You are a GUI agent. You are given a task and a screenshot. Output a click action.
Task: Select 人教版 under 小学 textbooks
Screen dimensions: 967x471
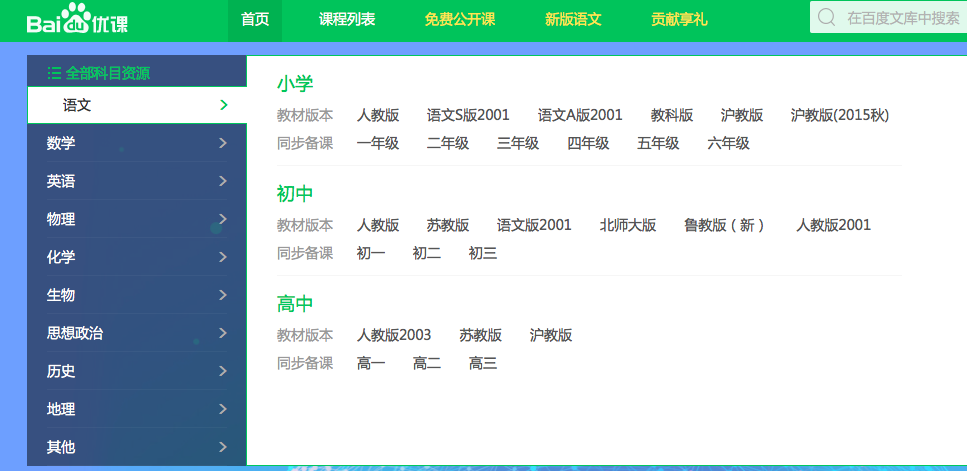(x=378, y=115)
